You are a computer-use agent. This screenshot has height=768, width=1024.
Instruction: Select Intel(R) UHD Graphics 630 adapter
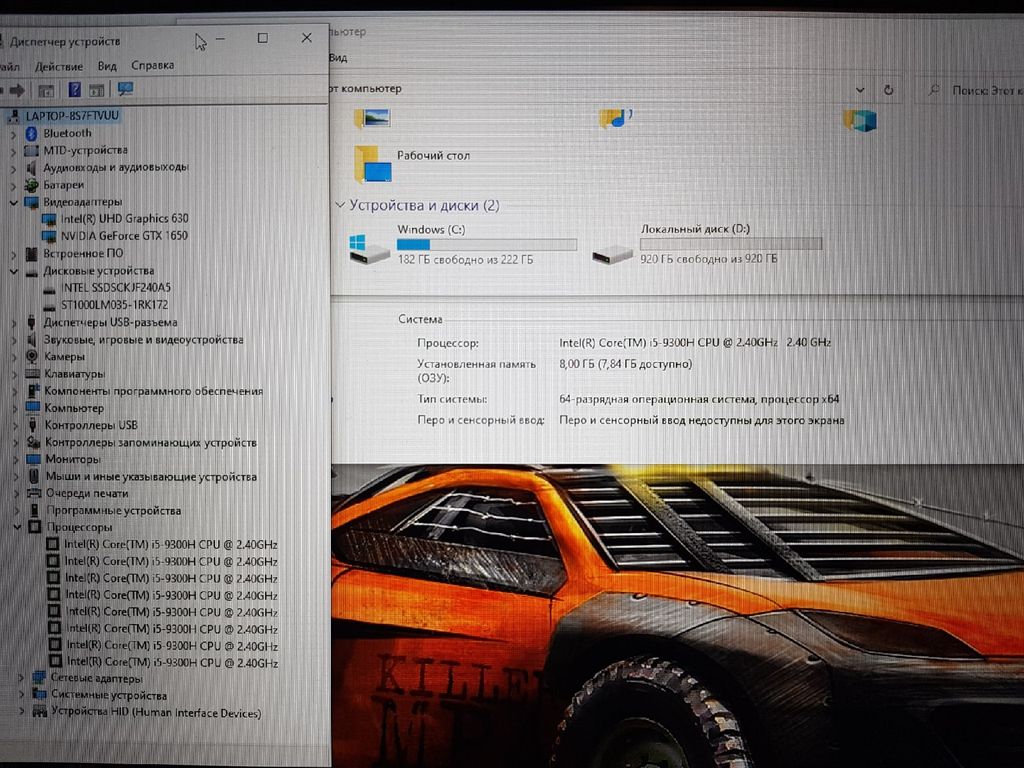pyautogui.click(x=125, y=219)
